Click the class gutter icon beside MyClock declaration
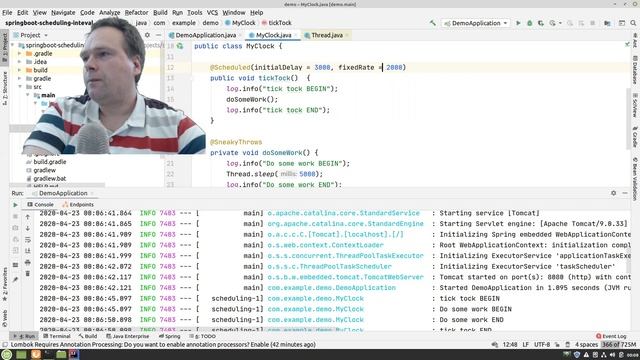 coord(180,46)
